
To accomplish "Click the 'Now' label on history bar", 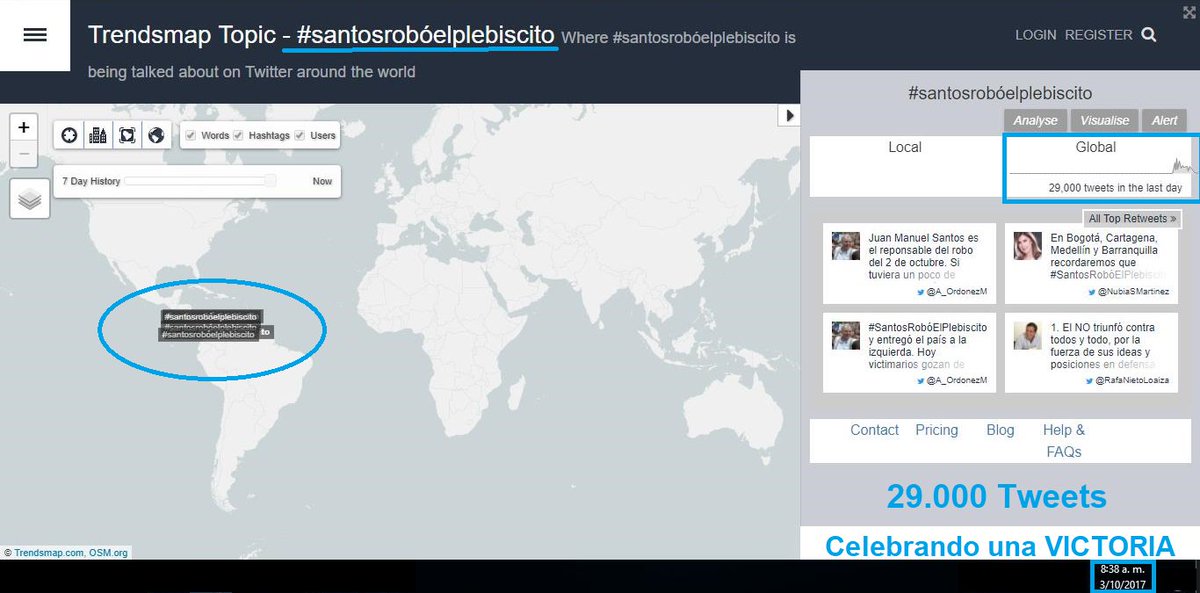I will tap(322, 181).
